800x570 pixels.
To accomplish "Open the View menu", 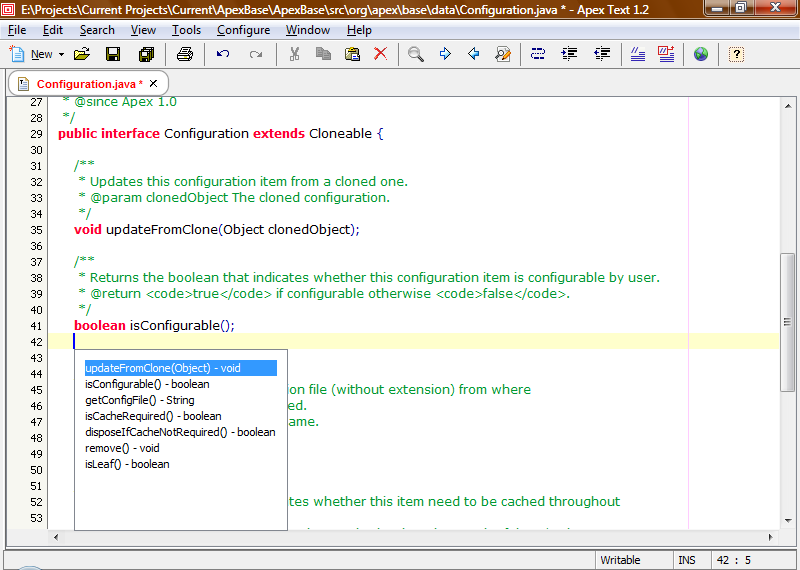I will pyautogui.click(x=143, y=30).
